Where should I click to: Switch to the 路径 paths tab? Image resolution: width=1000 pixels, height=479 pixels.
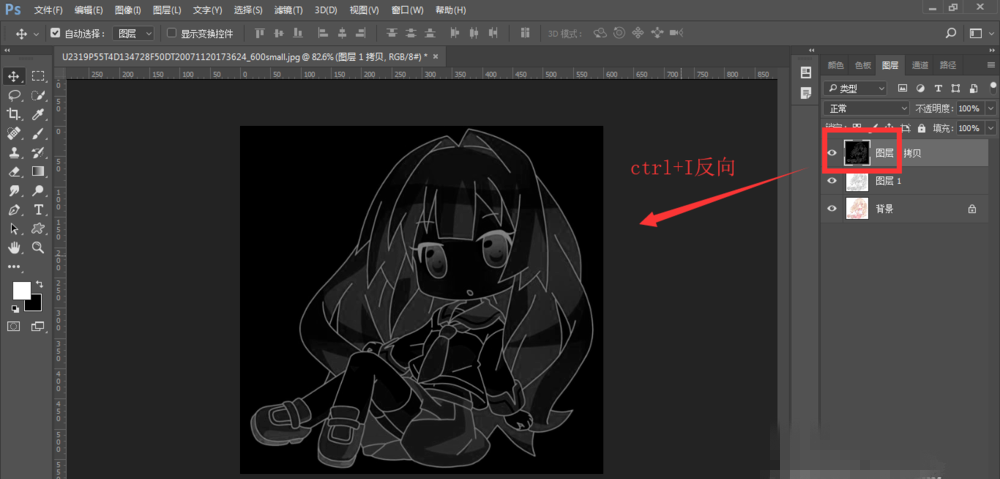(948, 64)
